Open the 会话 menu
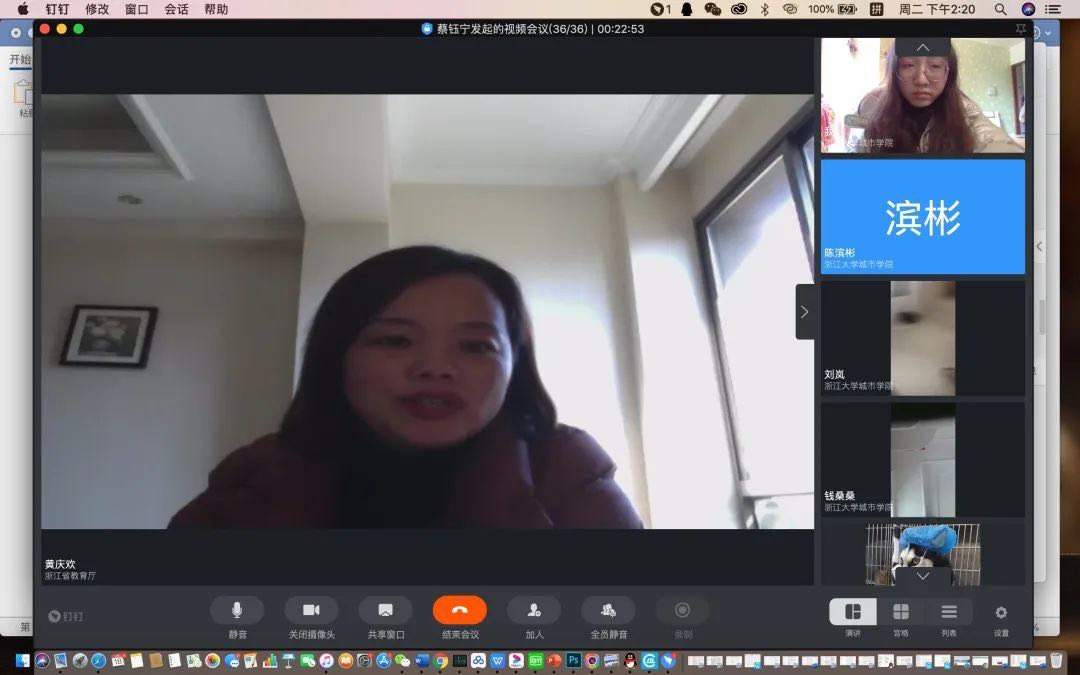This screenshot has height=675, width=1080. tap(176, 9)
